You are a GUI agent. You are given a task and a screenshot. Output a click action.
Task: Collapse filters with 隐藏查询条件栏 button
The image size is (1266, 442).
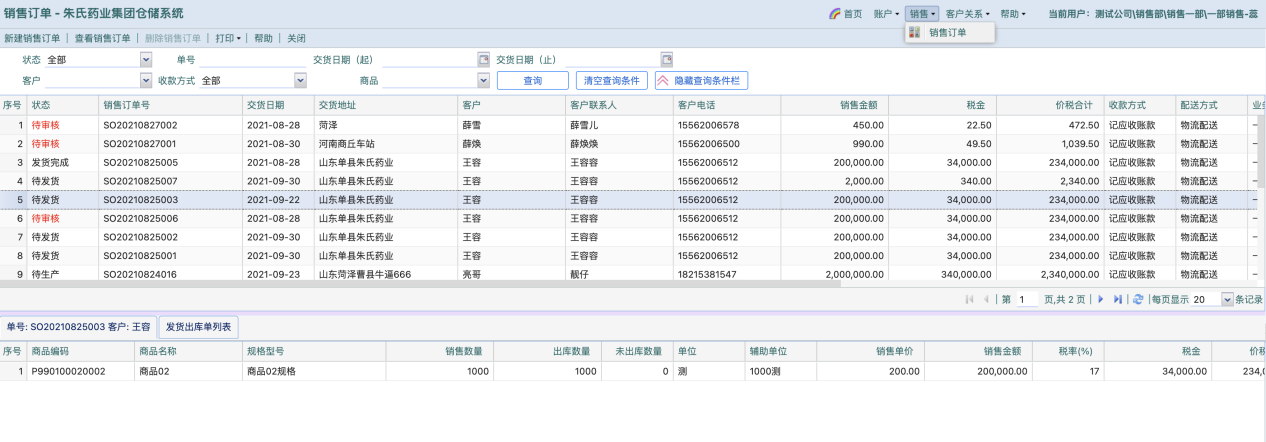(x=701, y=80)
